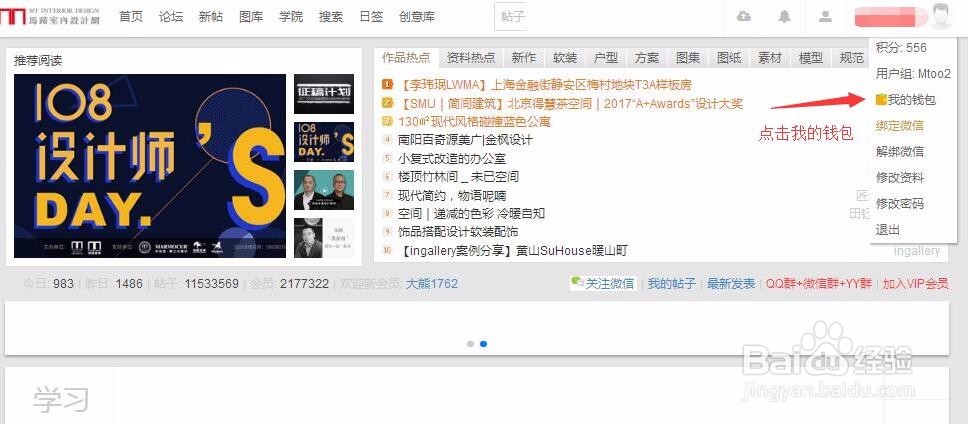Select the bottom single-portrait thumbnail

(x=323, y=238)
